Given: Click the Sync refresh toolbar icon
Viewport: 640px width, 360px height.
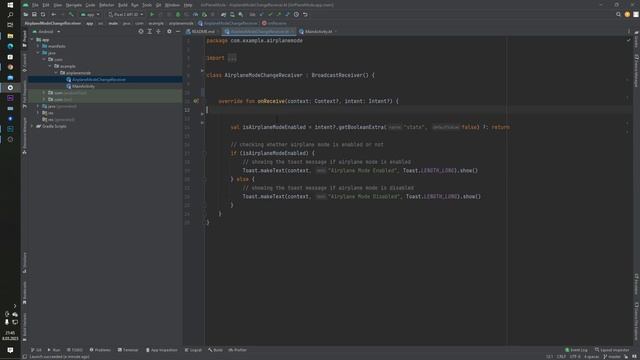Looking at the screenshot, I should (43, 14).
